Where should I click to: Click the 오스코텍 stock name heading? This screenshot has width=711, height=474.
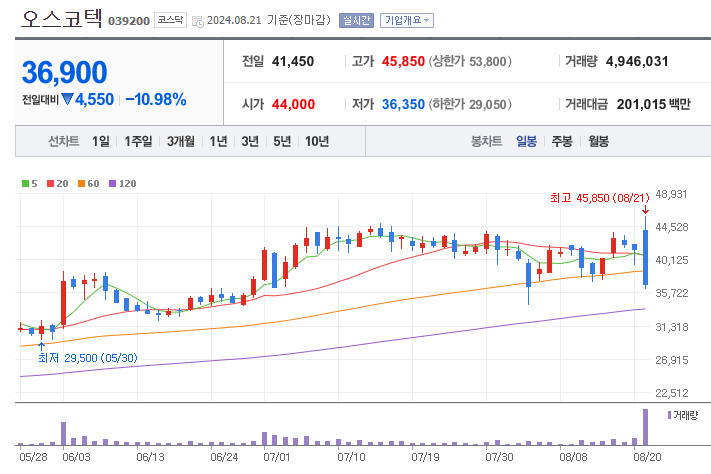pos(61,19)
